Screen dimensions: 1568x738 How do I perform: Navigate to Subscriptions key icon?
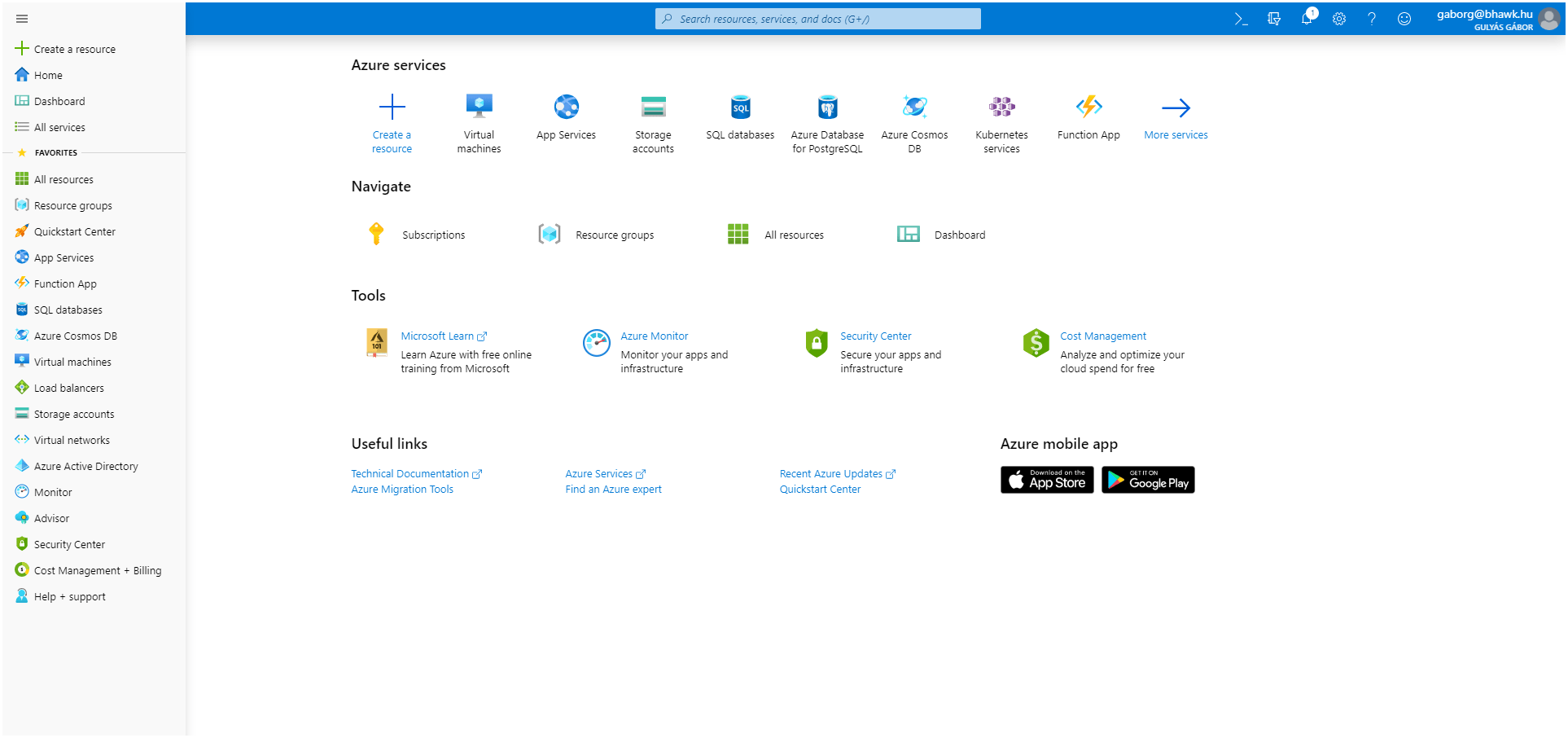point(376,234)
